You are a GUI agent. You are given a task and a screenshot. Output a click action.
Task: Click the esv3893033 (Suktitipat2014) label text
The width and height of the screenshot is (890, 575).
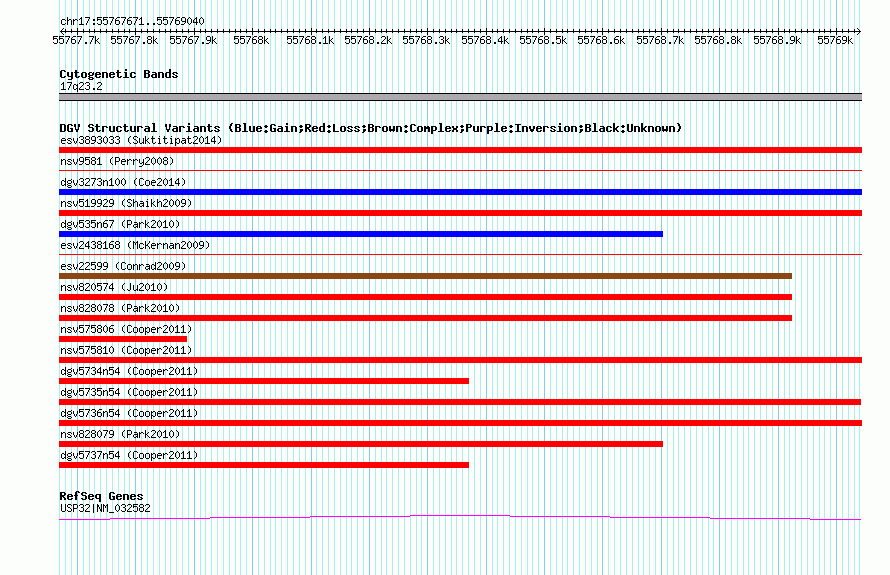click(141, 140)
